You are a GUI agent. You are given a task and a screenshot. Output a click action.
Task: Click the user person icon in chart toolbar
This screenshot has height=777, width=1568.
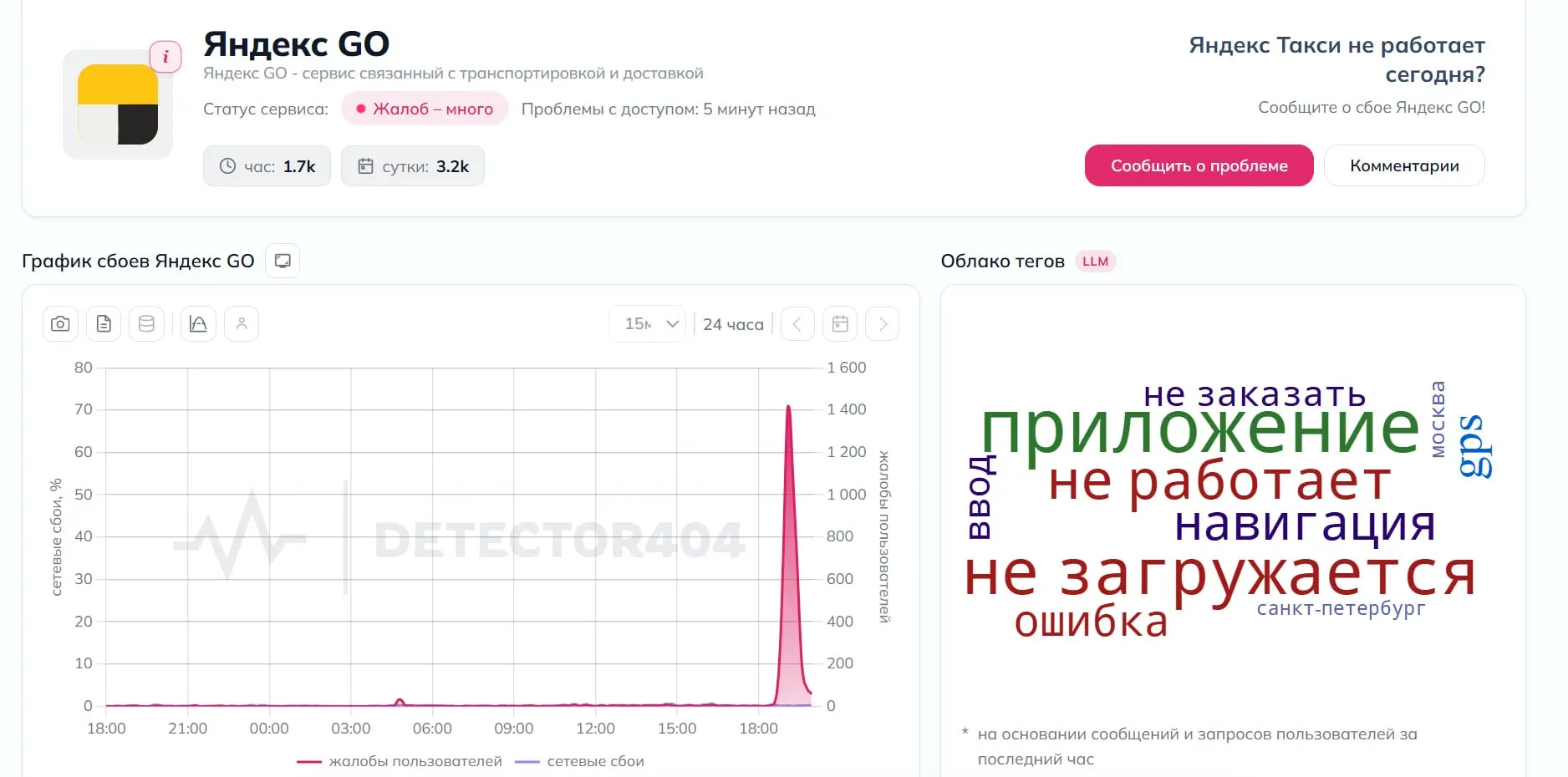click(242, 324)
